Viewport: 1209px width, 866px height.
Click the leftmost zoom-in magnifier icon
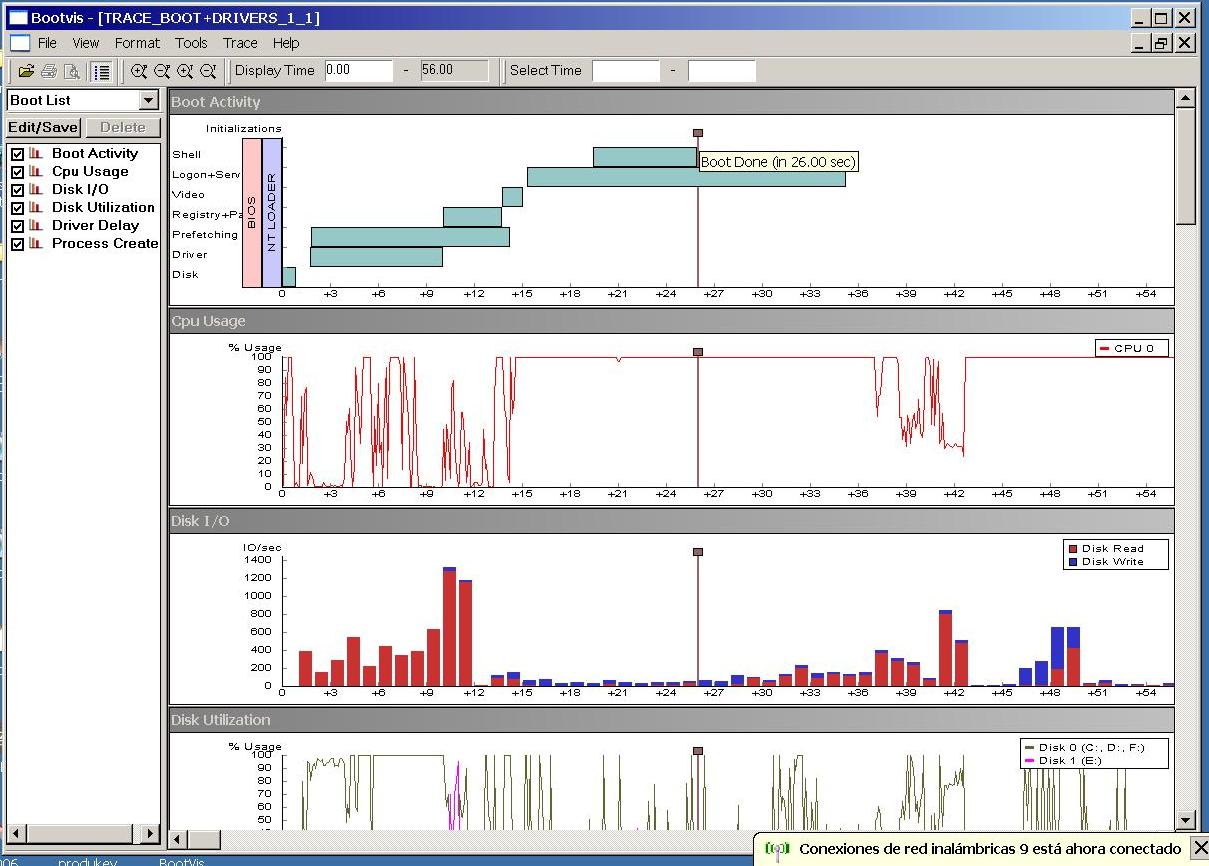click(139, 71)
